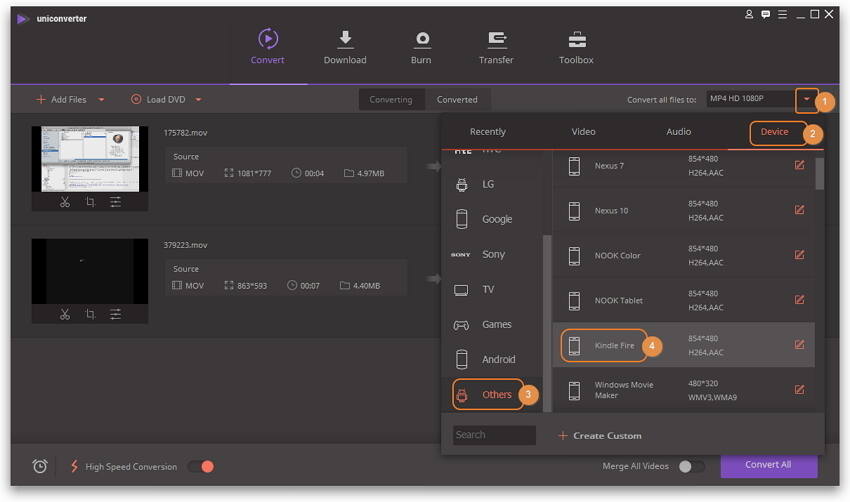Choose the Sony device category
The image size is (850, 502).
[493, 254]
